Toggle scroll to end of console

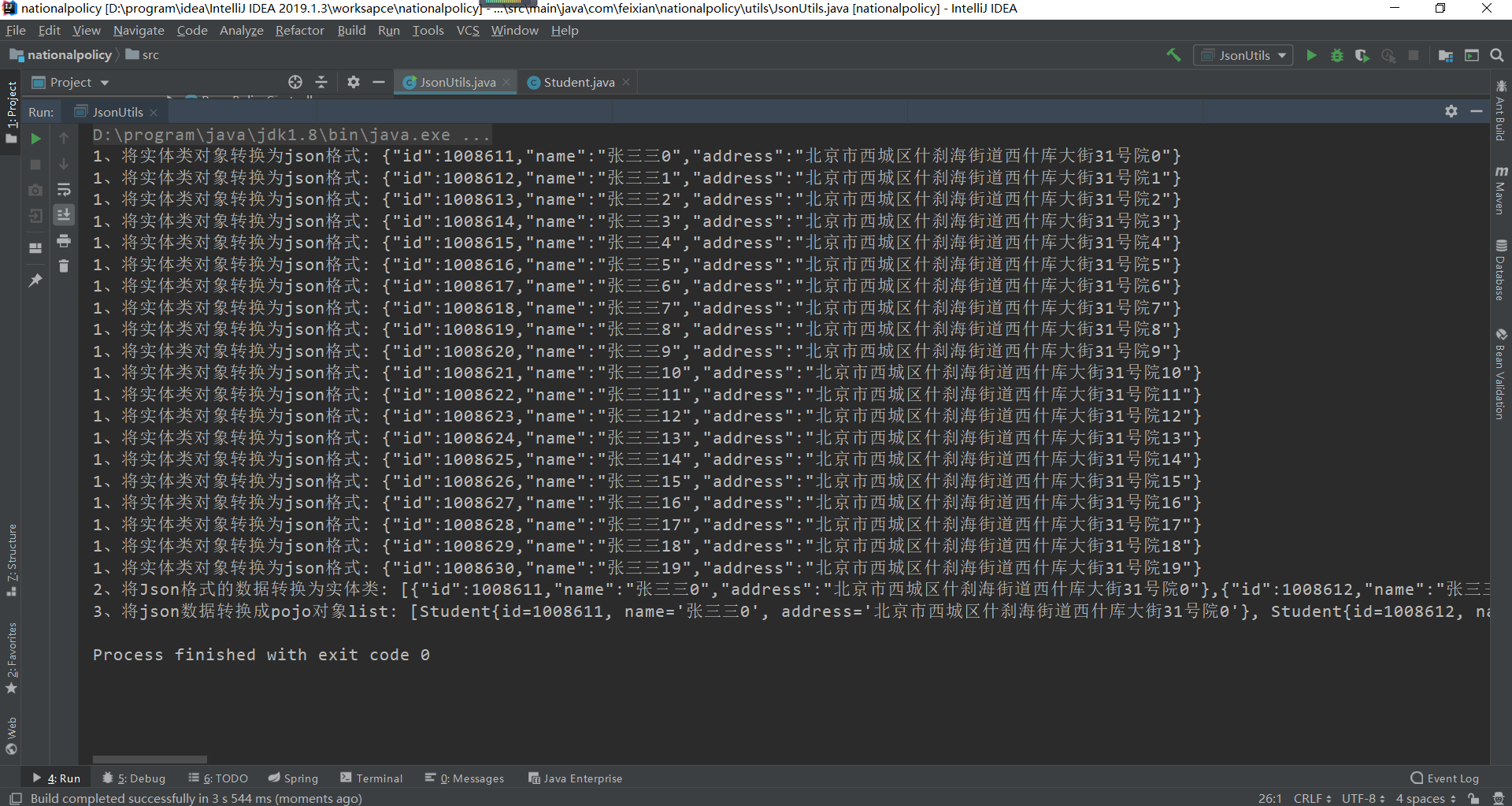click(x=64, y=214)
